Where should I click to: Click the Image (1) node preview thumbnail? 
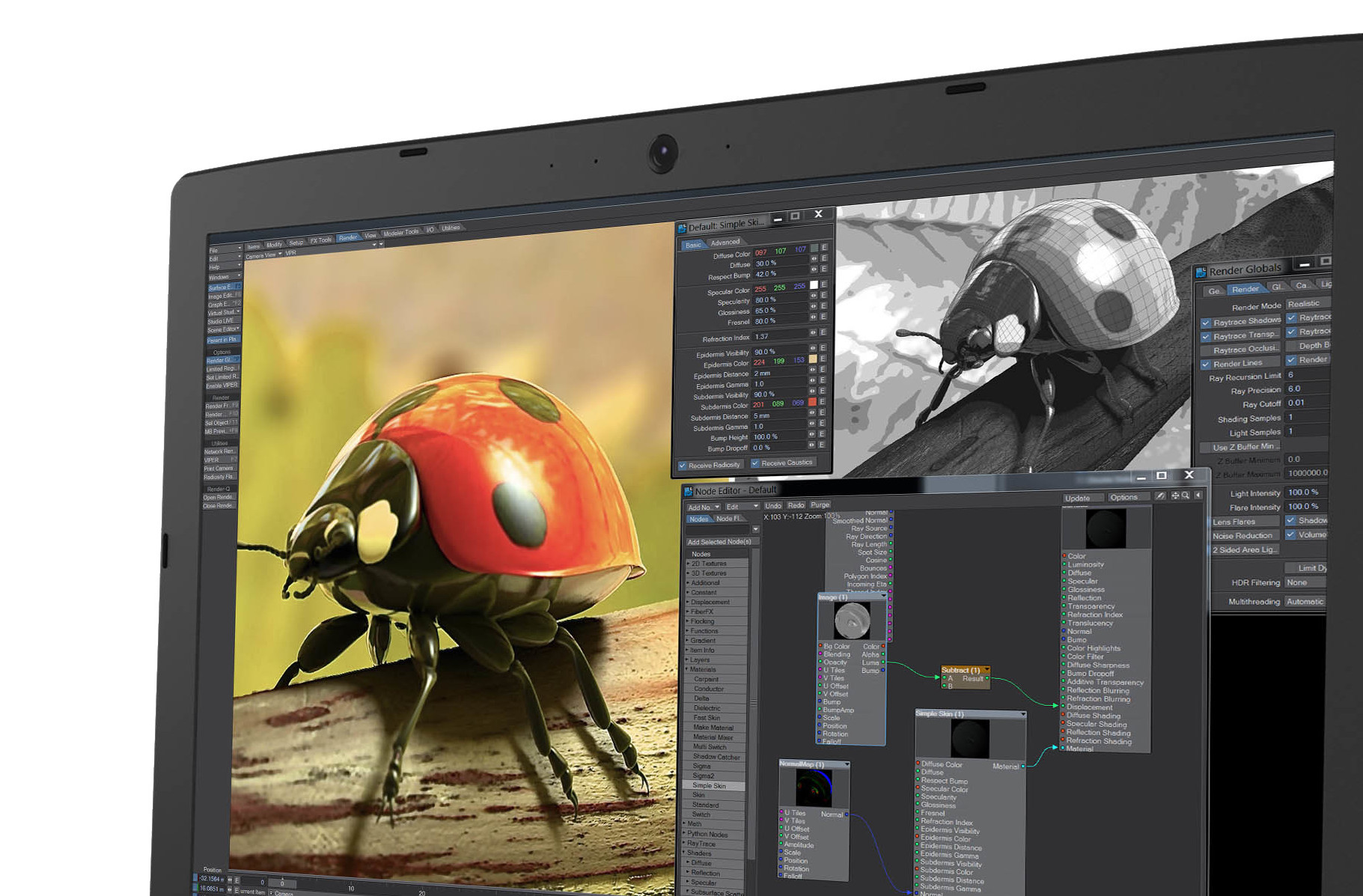pyautogui.click(x=852, y=621)
